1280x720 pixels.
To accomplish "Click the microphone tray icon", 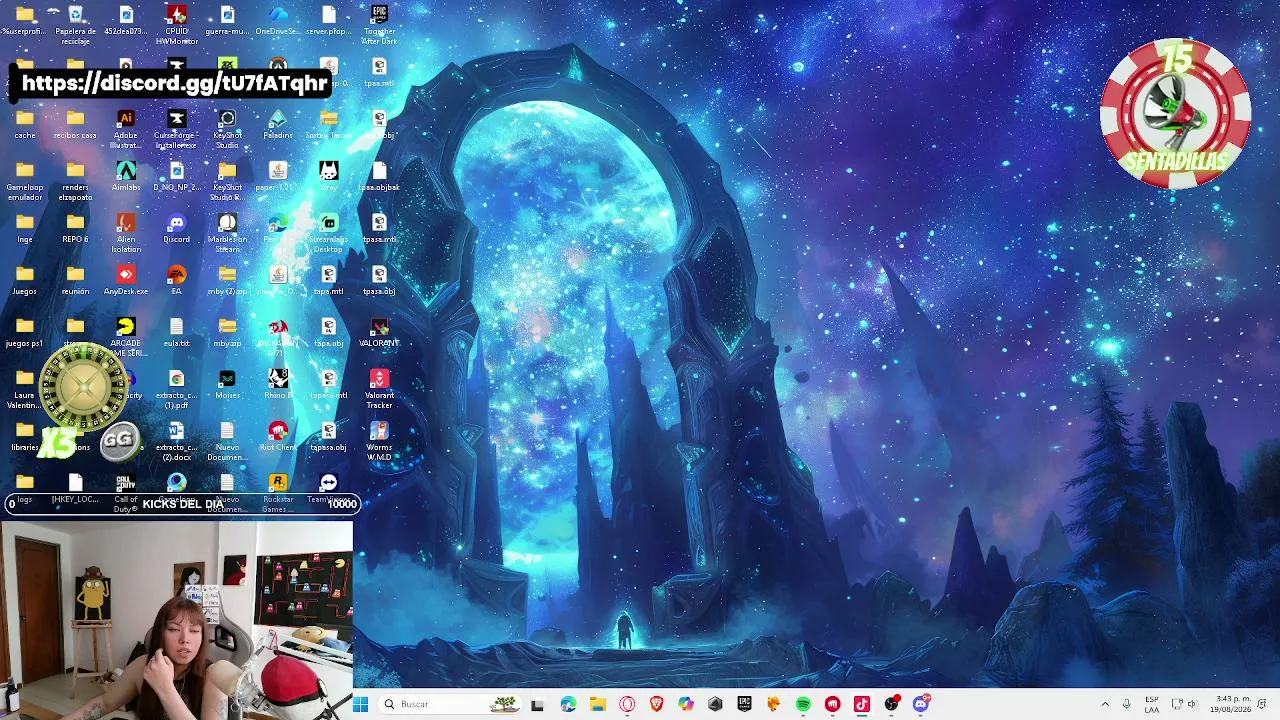I will coord(1126,704).
